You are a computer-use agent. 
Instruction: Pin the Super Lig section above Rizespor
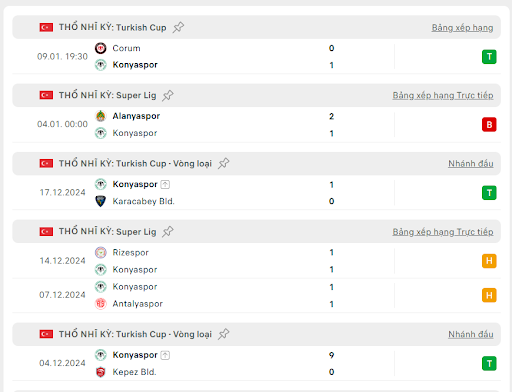[168, 231]
